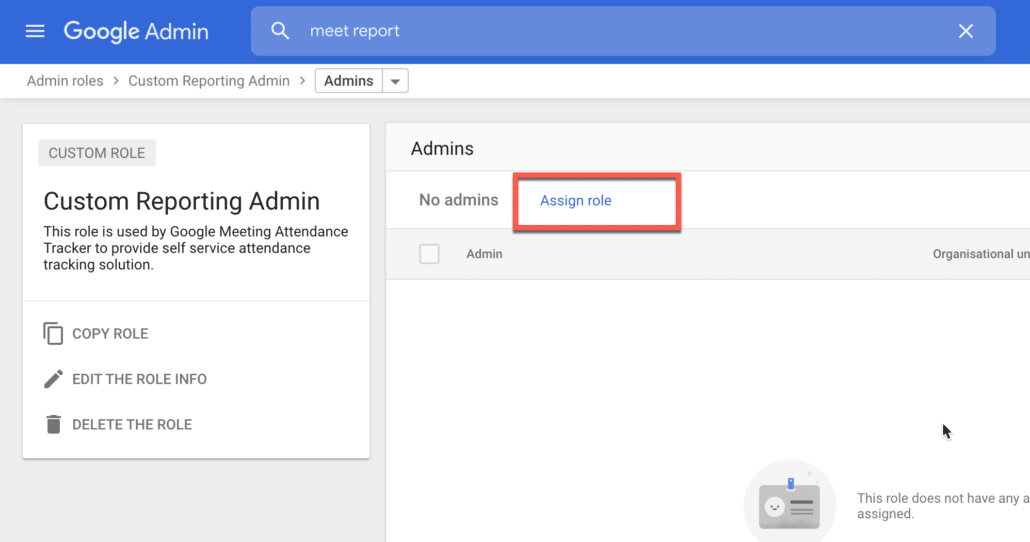Screen dimensions: 1030x542
Task: Click EDIT THE ROLE INFO label
Action: pos(139,379)
